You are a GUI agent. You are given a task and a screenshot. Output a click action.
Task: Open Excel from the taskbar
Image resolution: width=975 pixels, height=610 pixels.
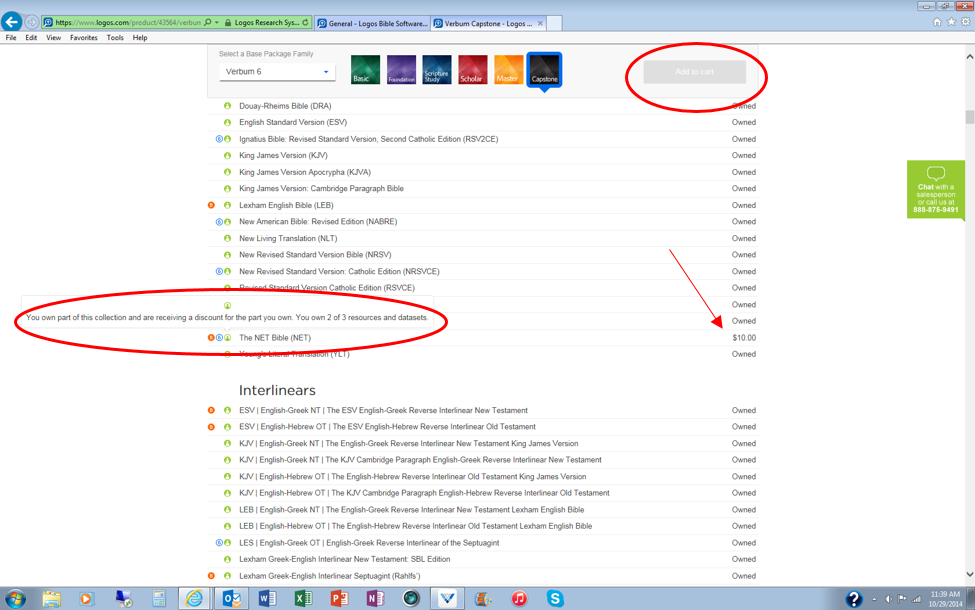pos(303,598)
